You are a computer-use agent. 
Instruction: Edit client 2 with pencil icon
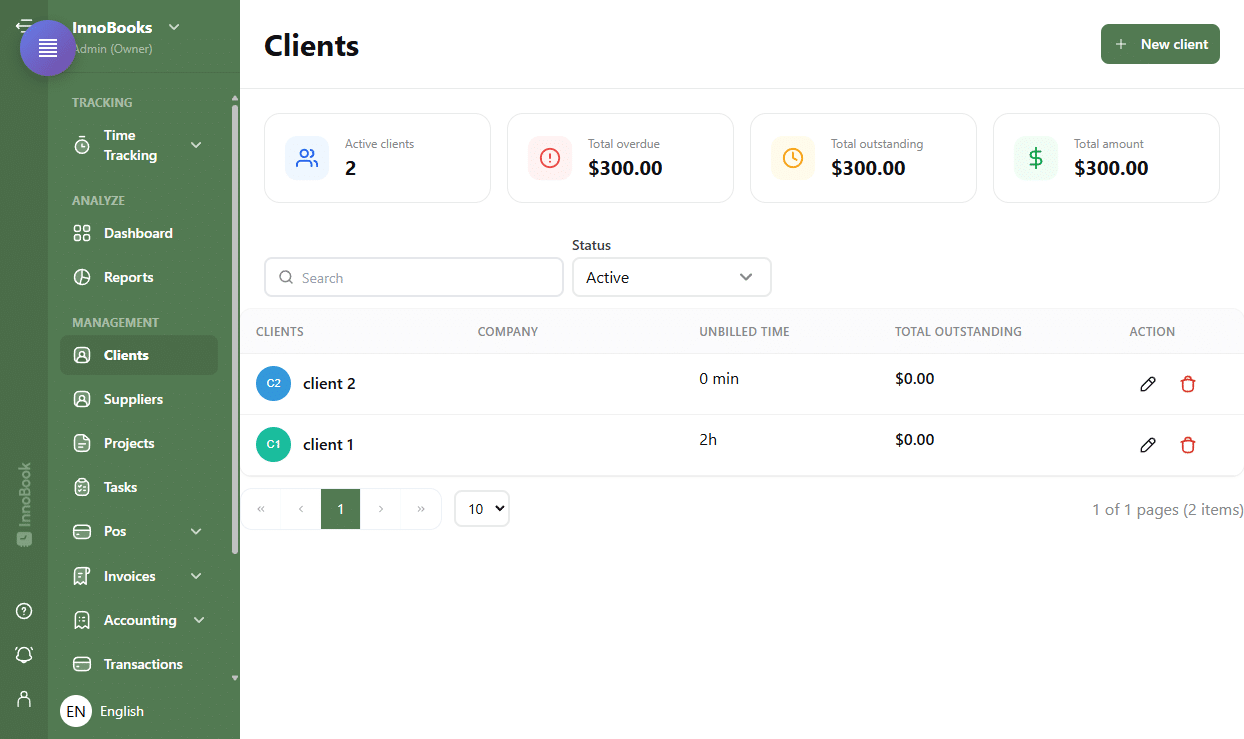tap(1148, 384)
